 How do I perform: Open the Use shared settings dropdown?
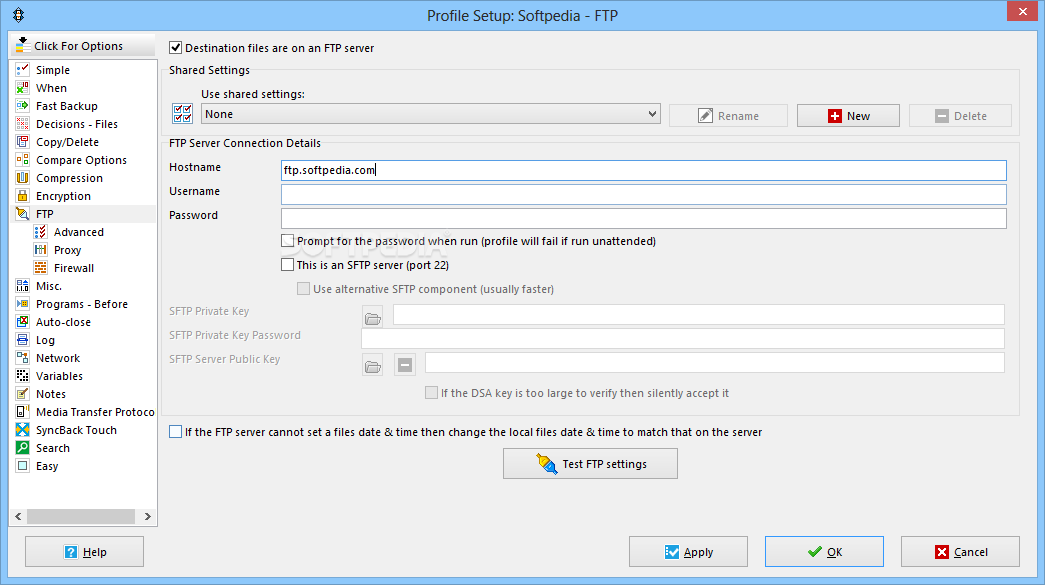point(431,114)
